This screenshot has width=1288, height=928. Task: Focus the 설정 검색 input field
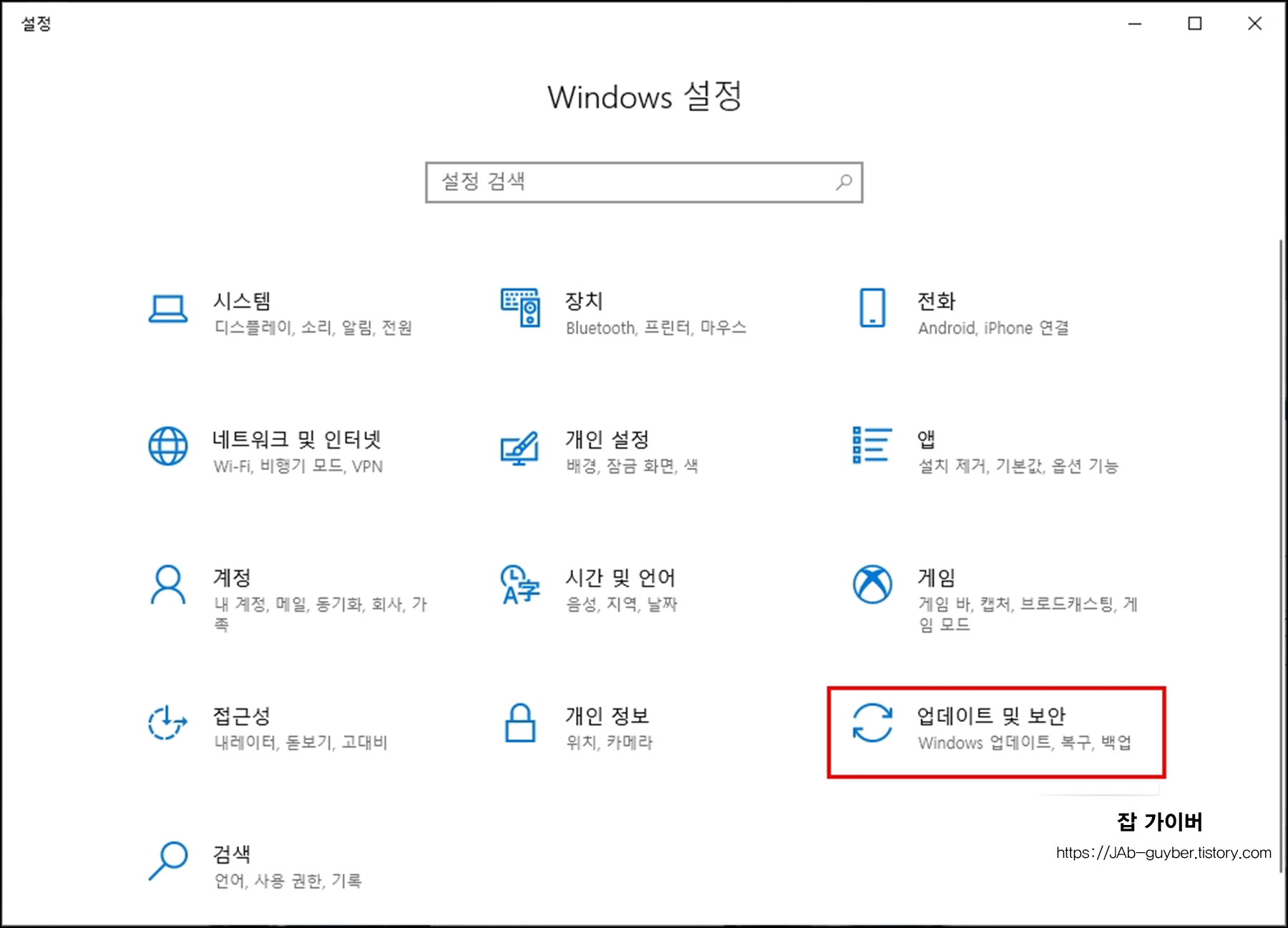click(x=644, y=182)
